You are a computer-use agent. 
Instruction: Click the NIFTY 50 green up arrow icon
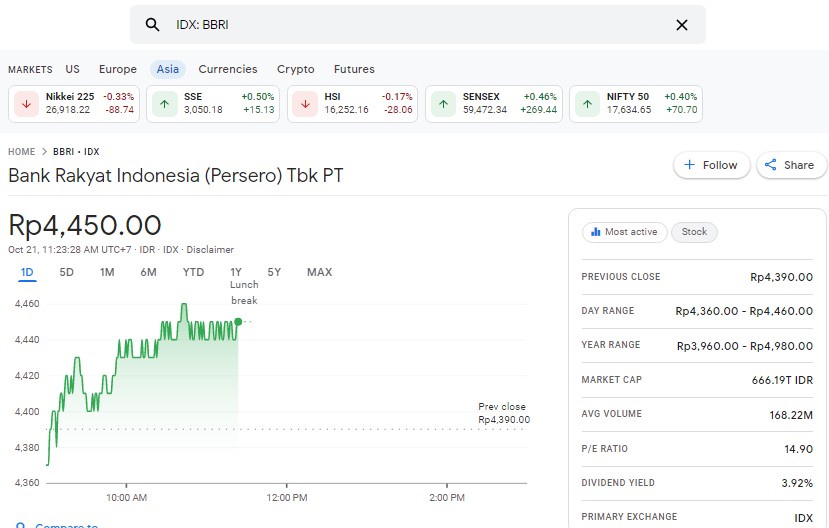click(x=587, y=104)
